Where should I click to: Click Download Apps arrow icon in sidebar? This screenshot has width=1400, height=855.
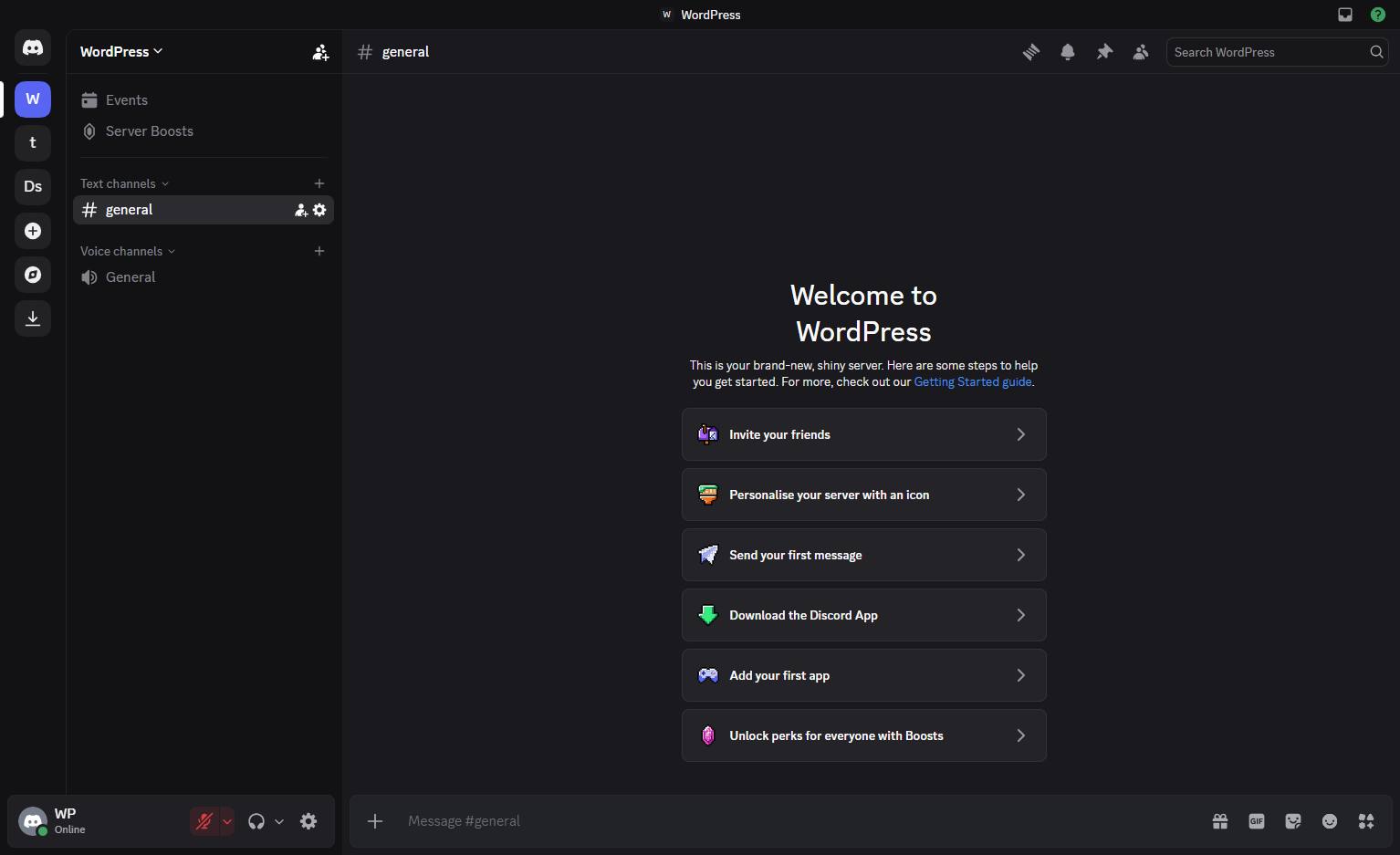pos(33,318)
